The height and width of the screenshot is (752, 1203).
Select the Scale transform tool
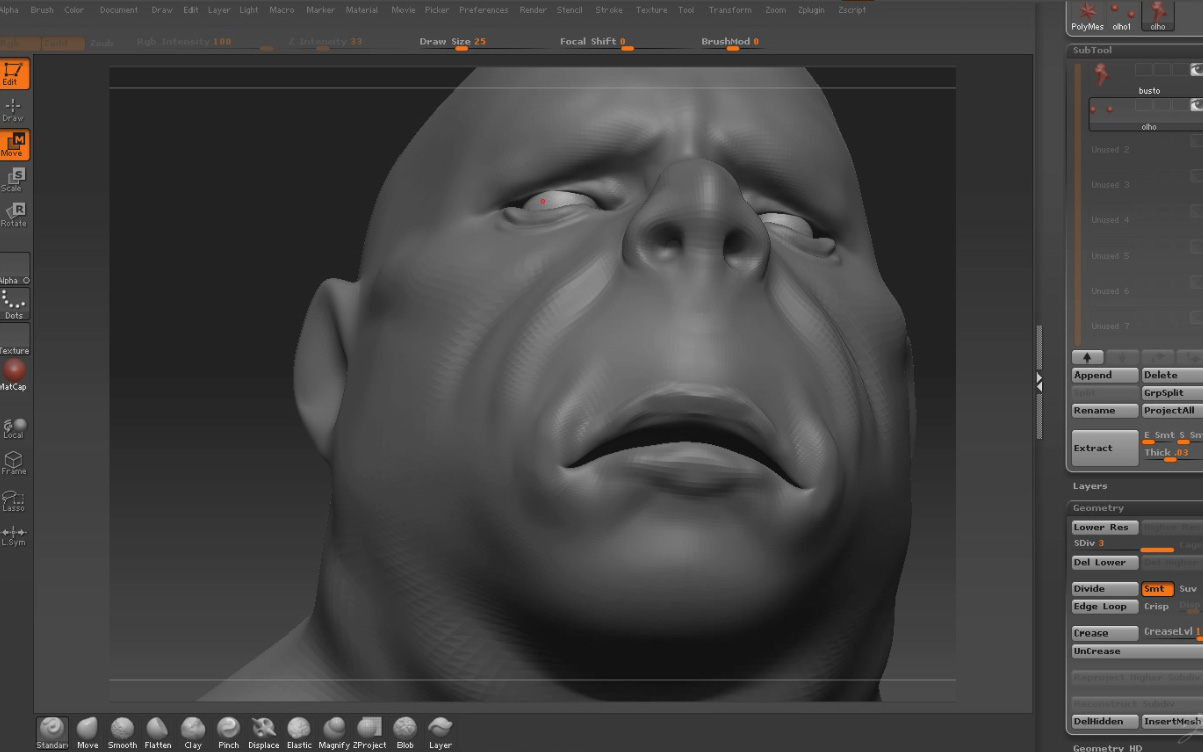point(14,179)
